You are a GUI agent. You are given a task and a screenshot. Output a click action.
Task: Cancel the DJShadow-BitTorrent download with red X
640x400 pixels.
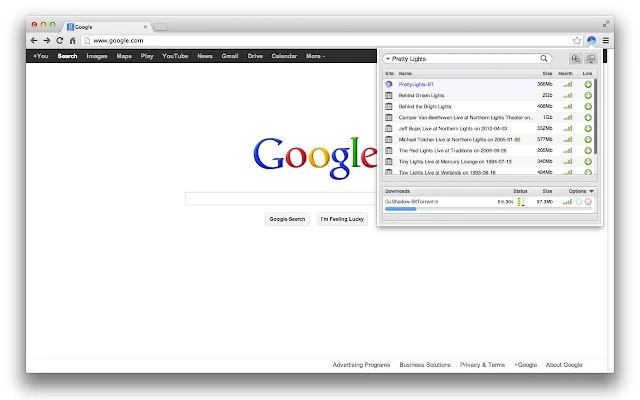click(588, 202)
